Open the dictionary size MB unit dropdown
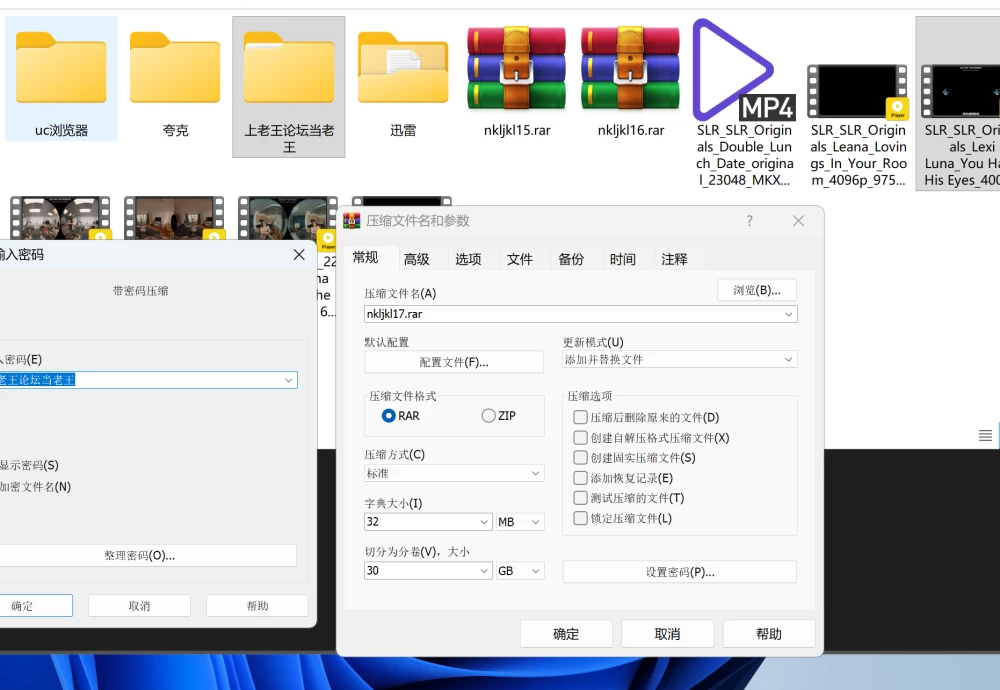This screenshot has width=1000, height=690. tap(520, 522)
